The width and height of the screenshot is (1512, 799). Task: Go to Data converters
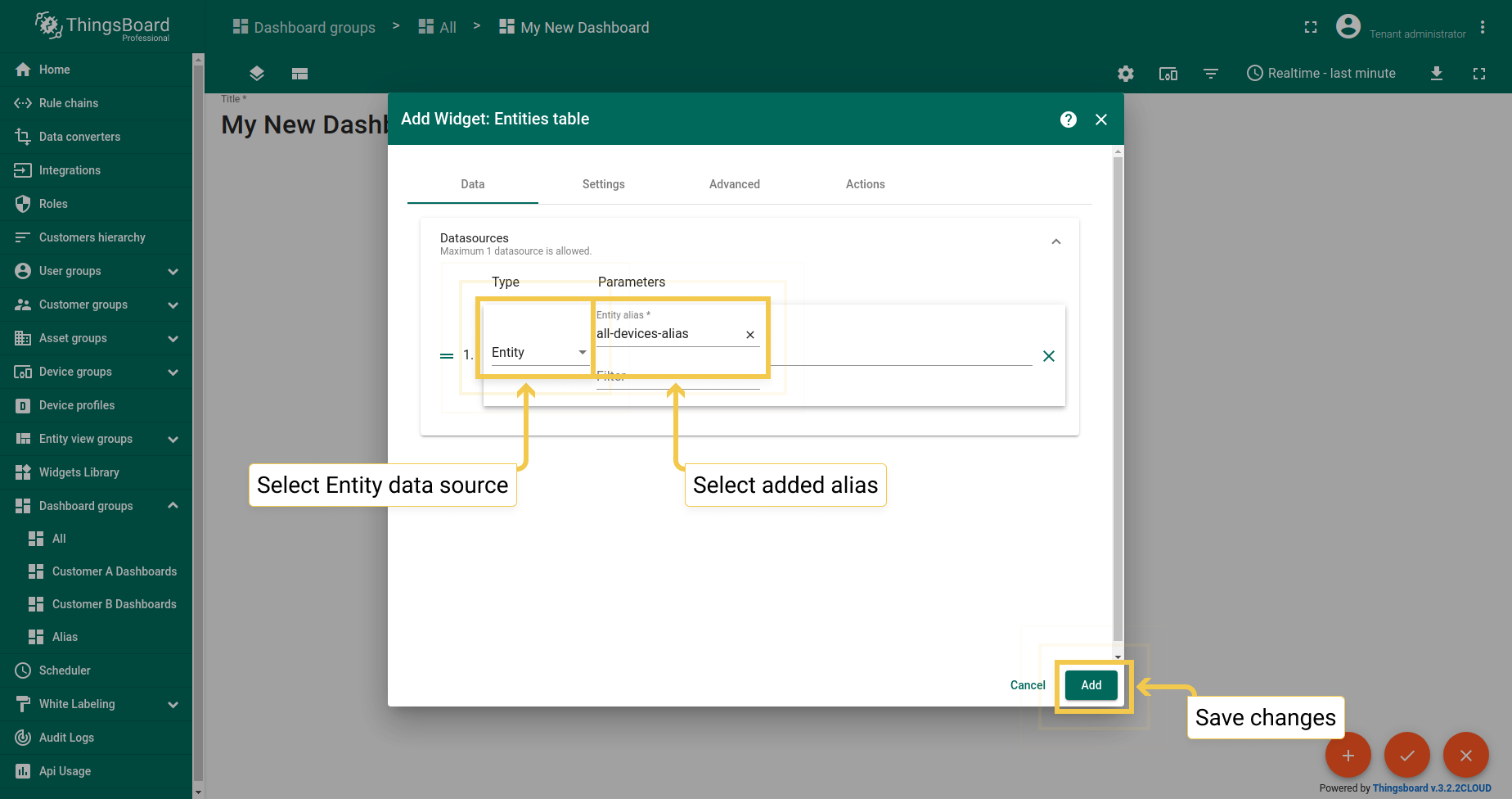pyautogui.click(x=96, y=137)
